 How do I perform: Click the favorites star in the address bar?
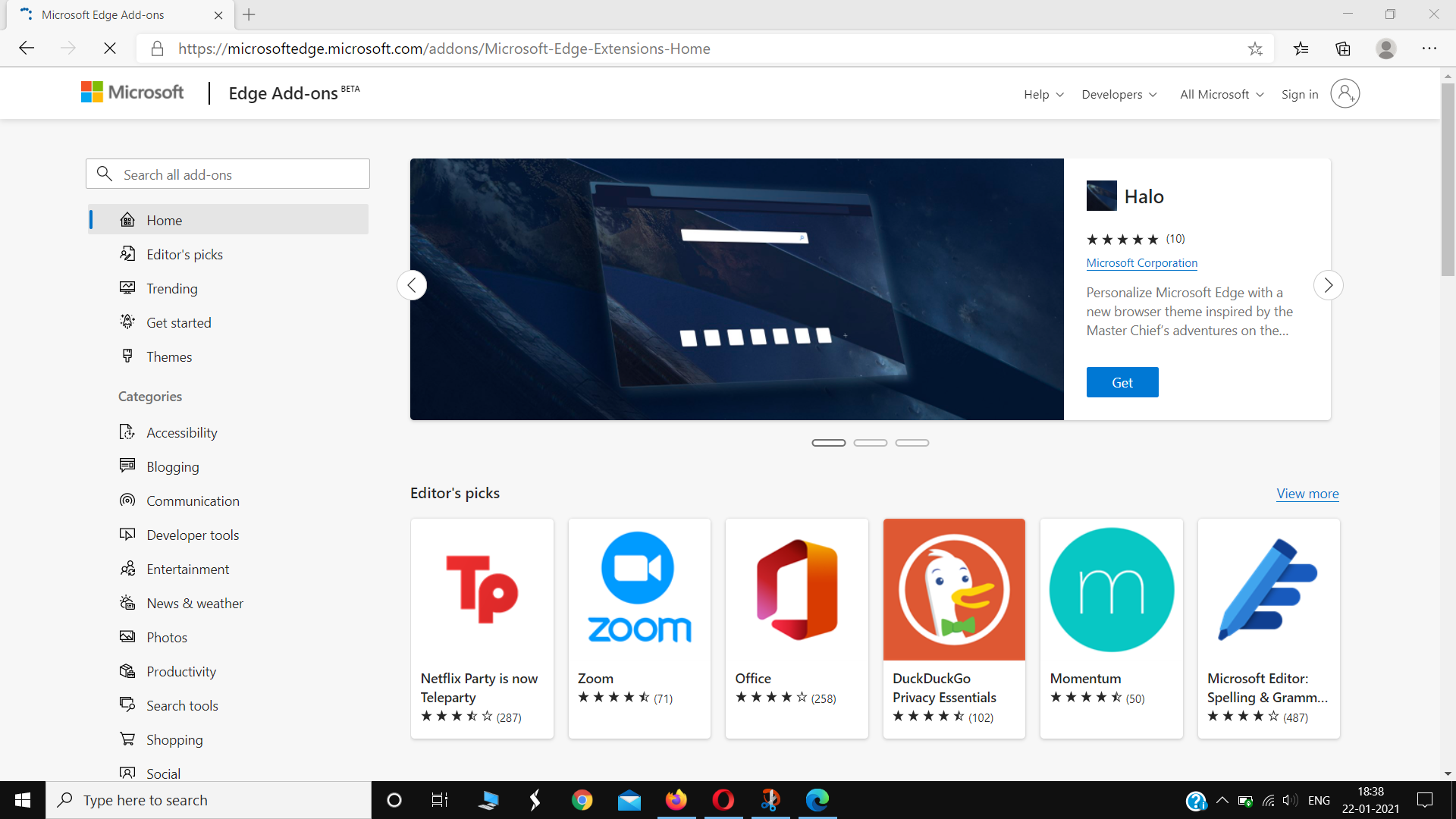(1256, 48)
